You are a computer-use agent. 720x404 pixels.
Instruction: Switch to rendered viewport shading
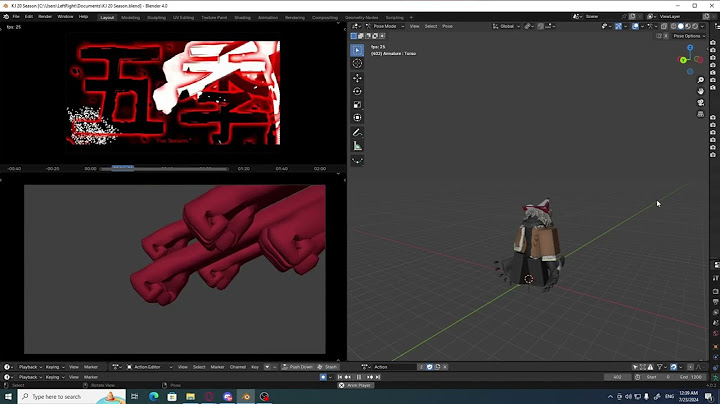695,26
